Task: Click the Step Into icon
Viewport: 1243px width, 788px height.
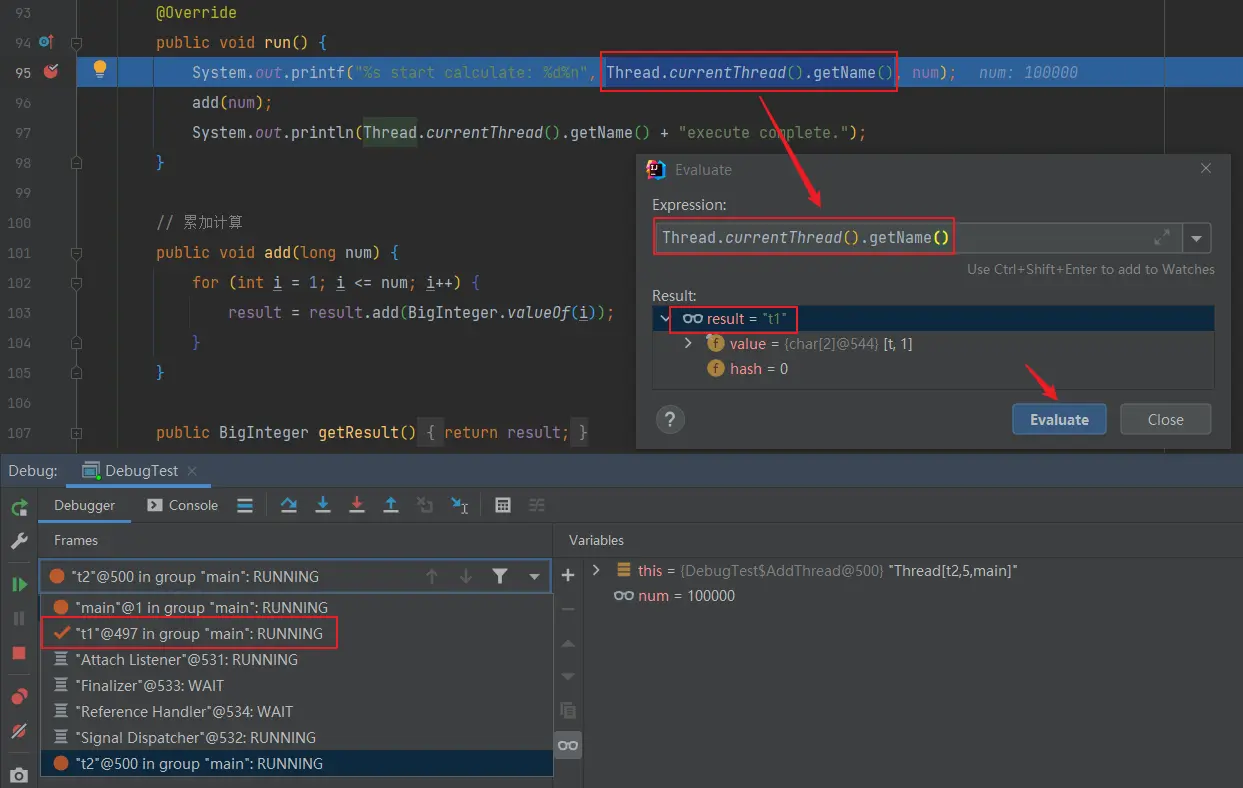Action: pyautogui.click(x=323, y=505)
